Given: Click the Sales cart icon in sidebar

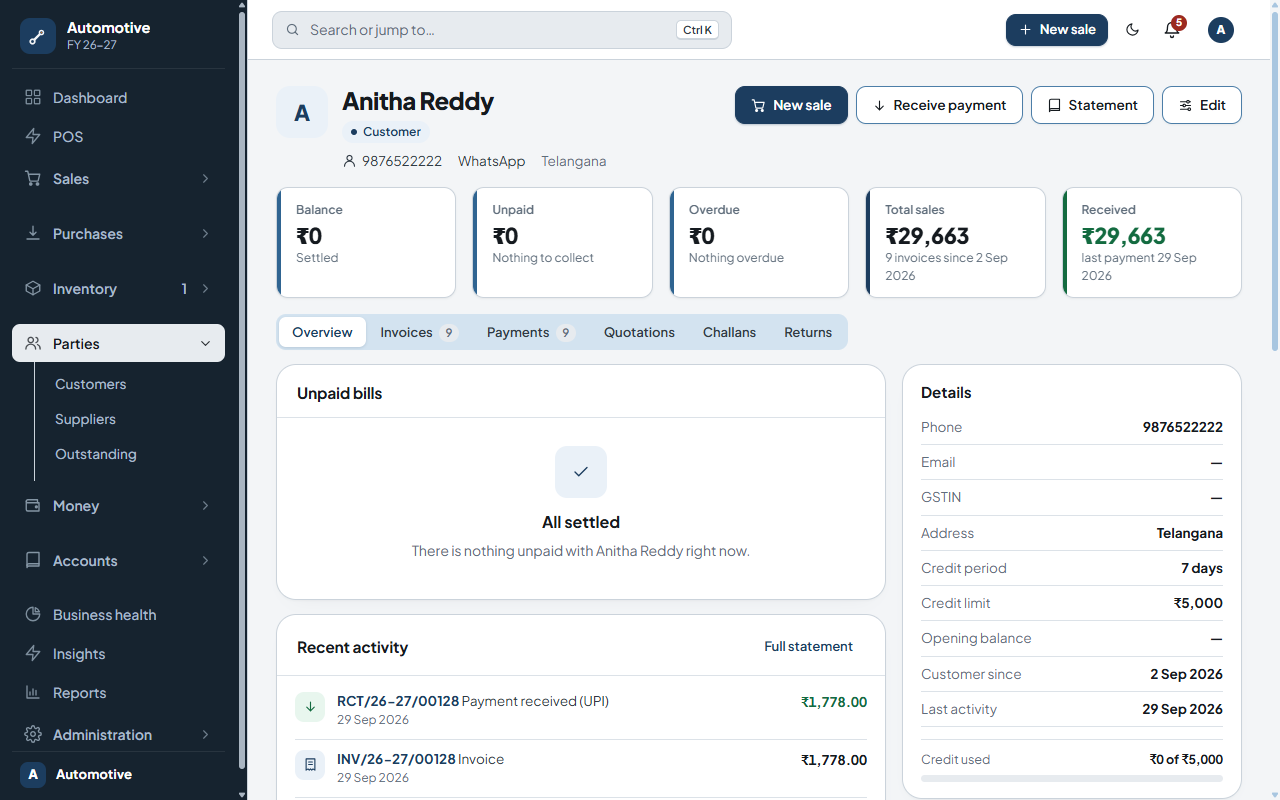Looking at the screenshot, I should click(x=33, y=178).
